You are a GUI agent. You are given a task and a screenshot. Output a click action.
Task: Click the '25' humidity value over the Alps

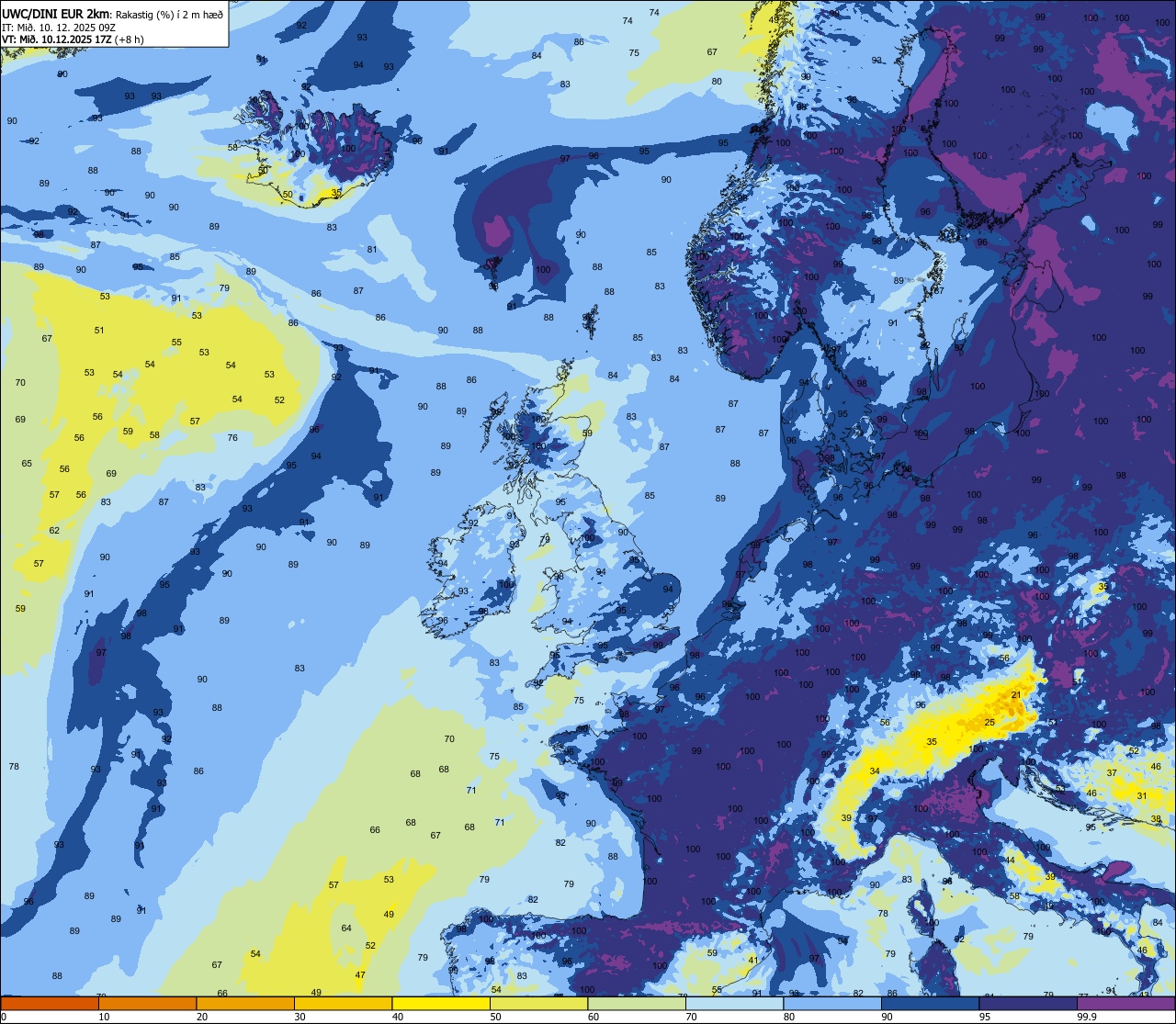point(989,723)
